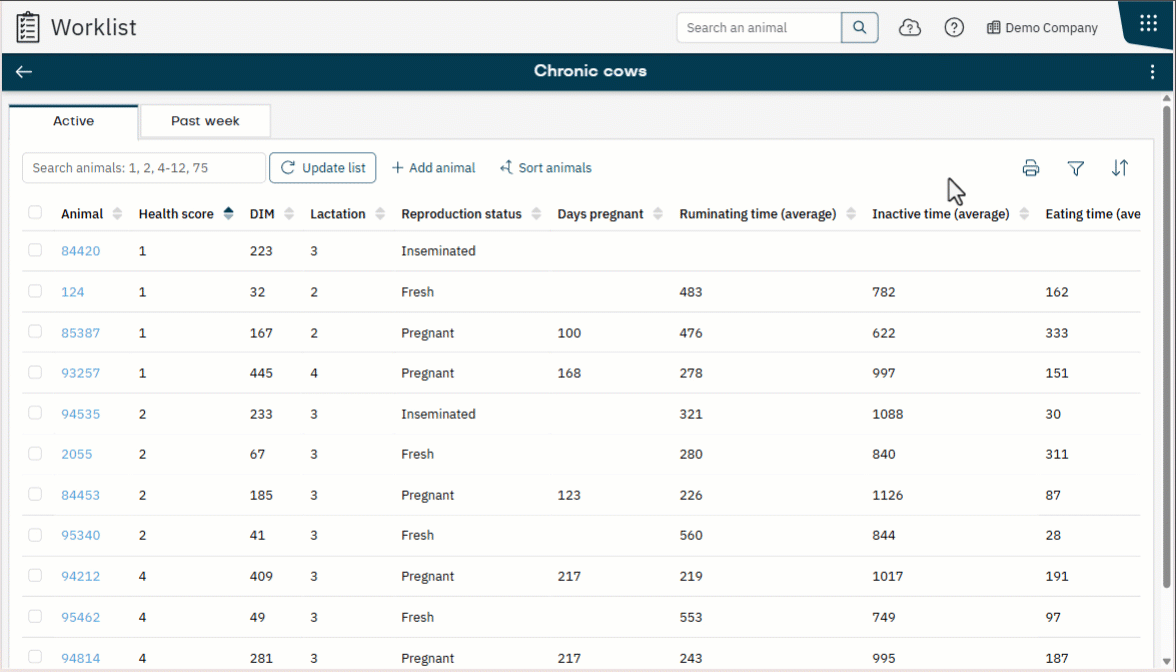The width and height of the screenshot is (1176, 672).
Task: Open animal 85387 link
Action: [x=80, y=333]
